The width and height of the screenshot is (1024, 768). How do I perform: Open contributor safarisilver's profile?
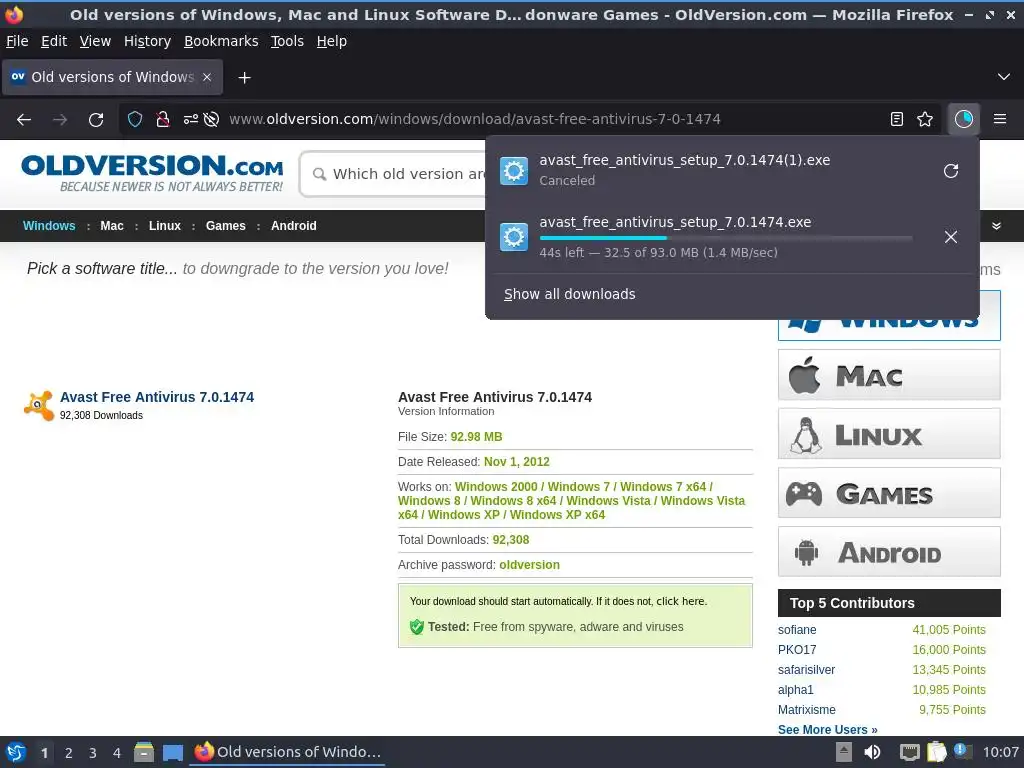click(x=807, y=670)
